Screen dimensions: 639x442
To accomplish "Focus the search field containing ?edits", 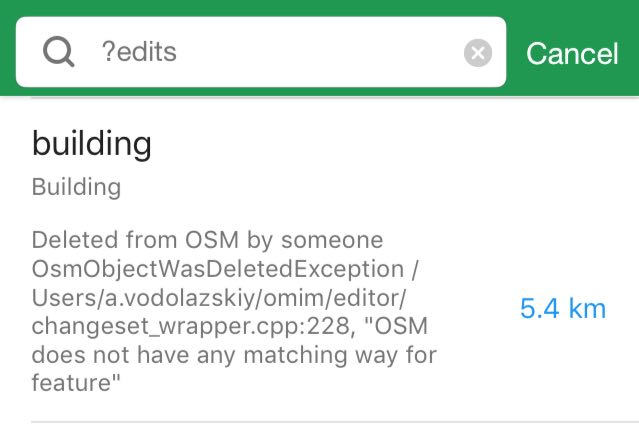I will pyautogui.click(x=261, y=52).
